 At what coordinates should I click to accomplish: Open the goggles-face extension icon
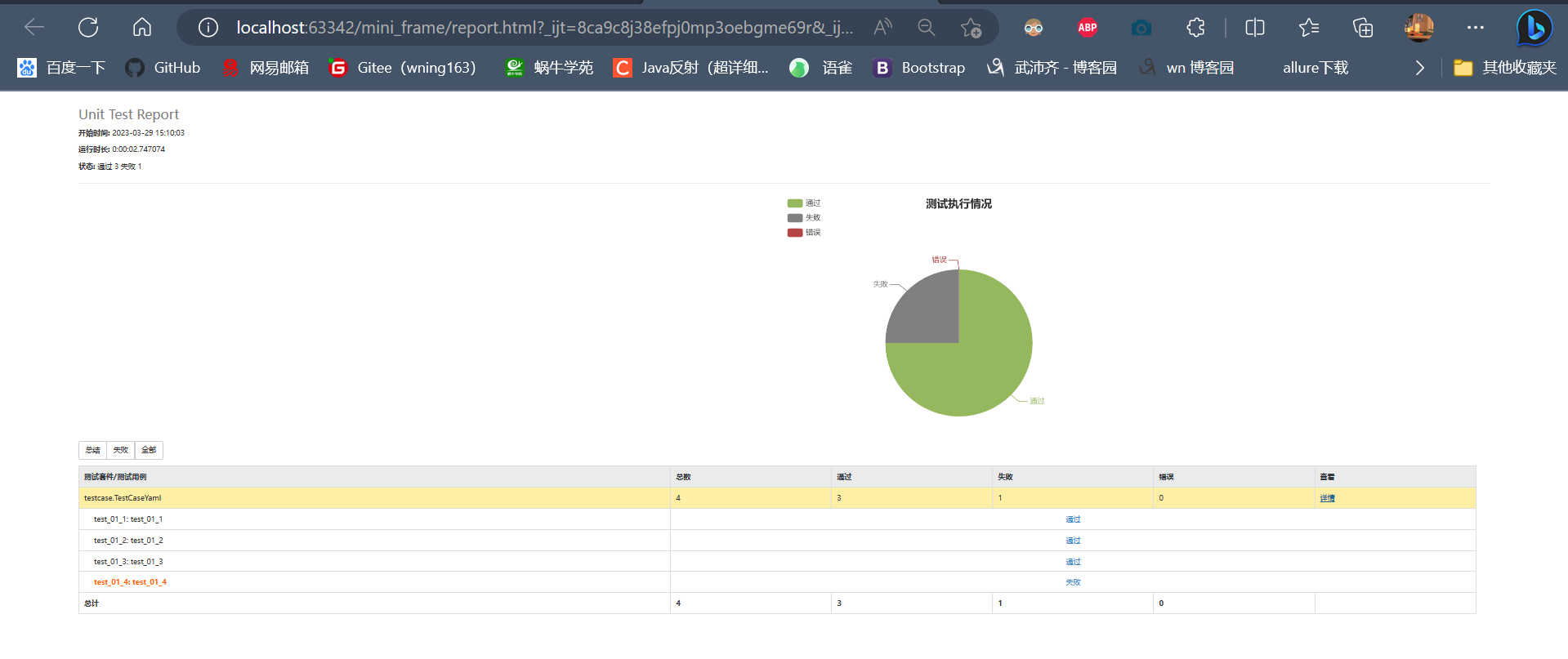pyautogui.click(x=1034, y=28)
